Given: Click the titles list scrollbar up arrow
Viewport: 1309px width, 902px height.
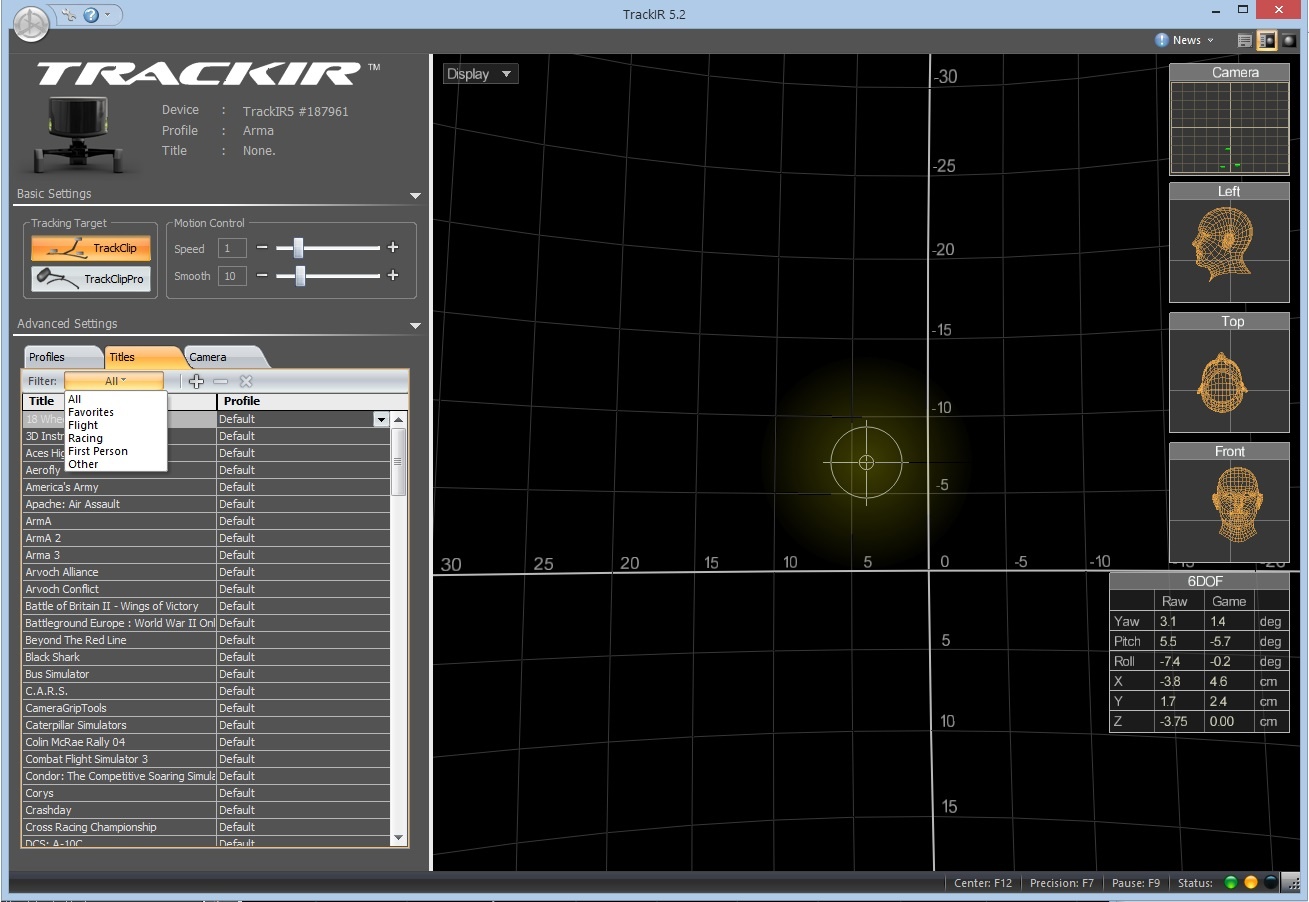Looking at the screenshot, I should (399, 420).
